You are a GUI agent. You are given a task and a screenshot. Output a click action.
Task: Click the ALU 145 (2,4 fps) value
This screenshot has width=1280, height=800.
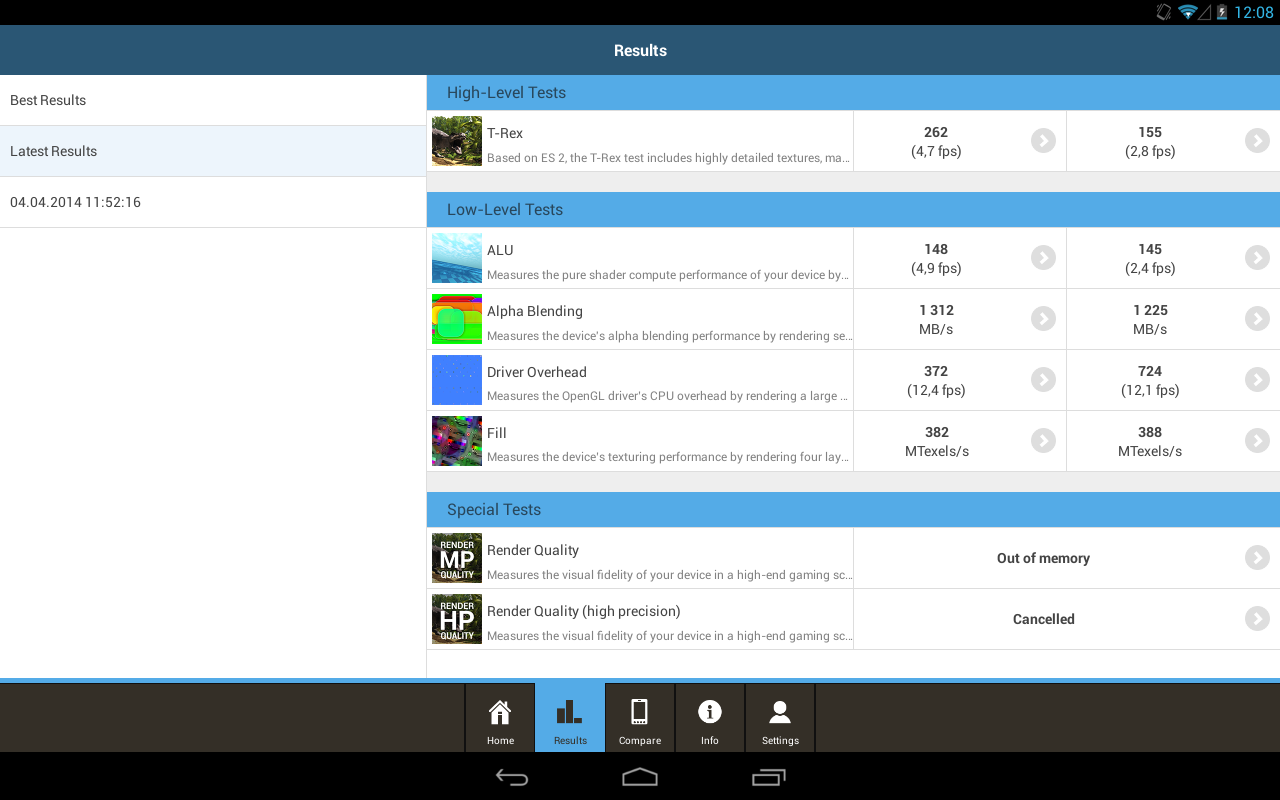[1150, 259]
